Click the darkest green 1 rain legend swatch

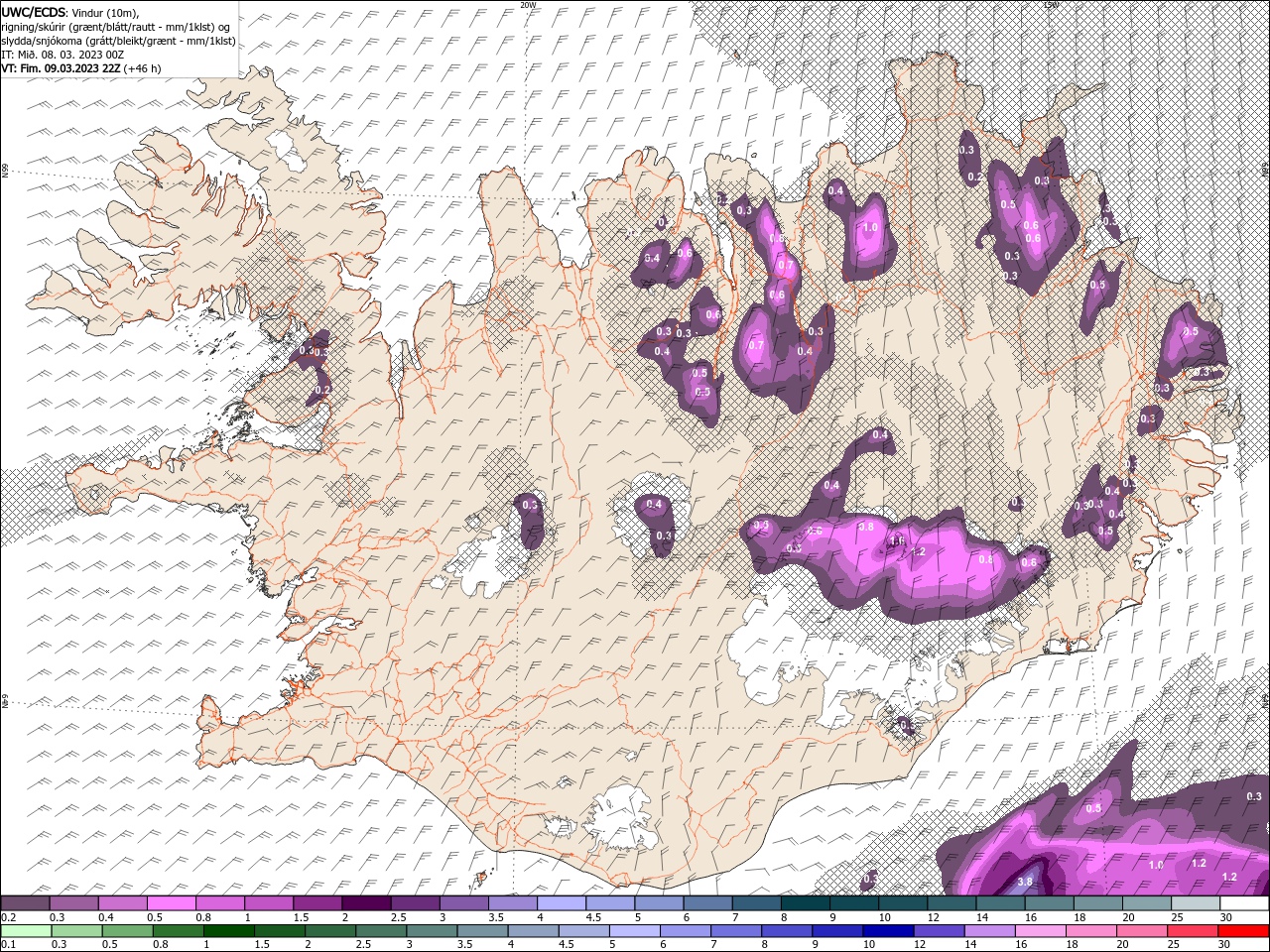[228, 931]
